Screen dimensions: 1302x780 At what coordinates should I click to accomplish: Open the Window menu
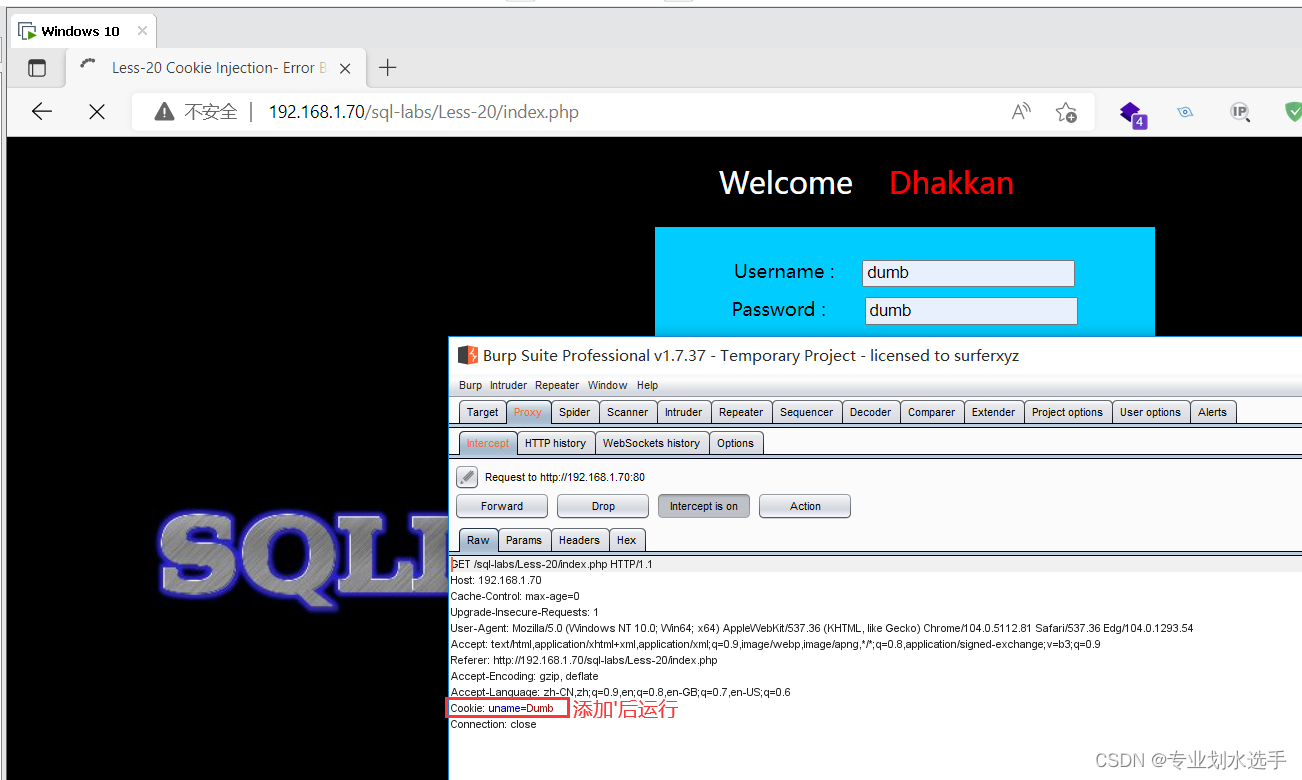point(607,385)
